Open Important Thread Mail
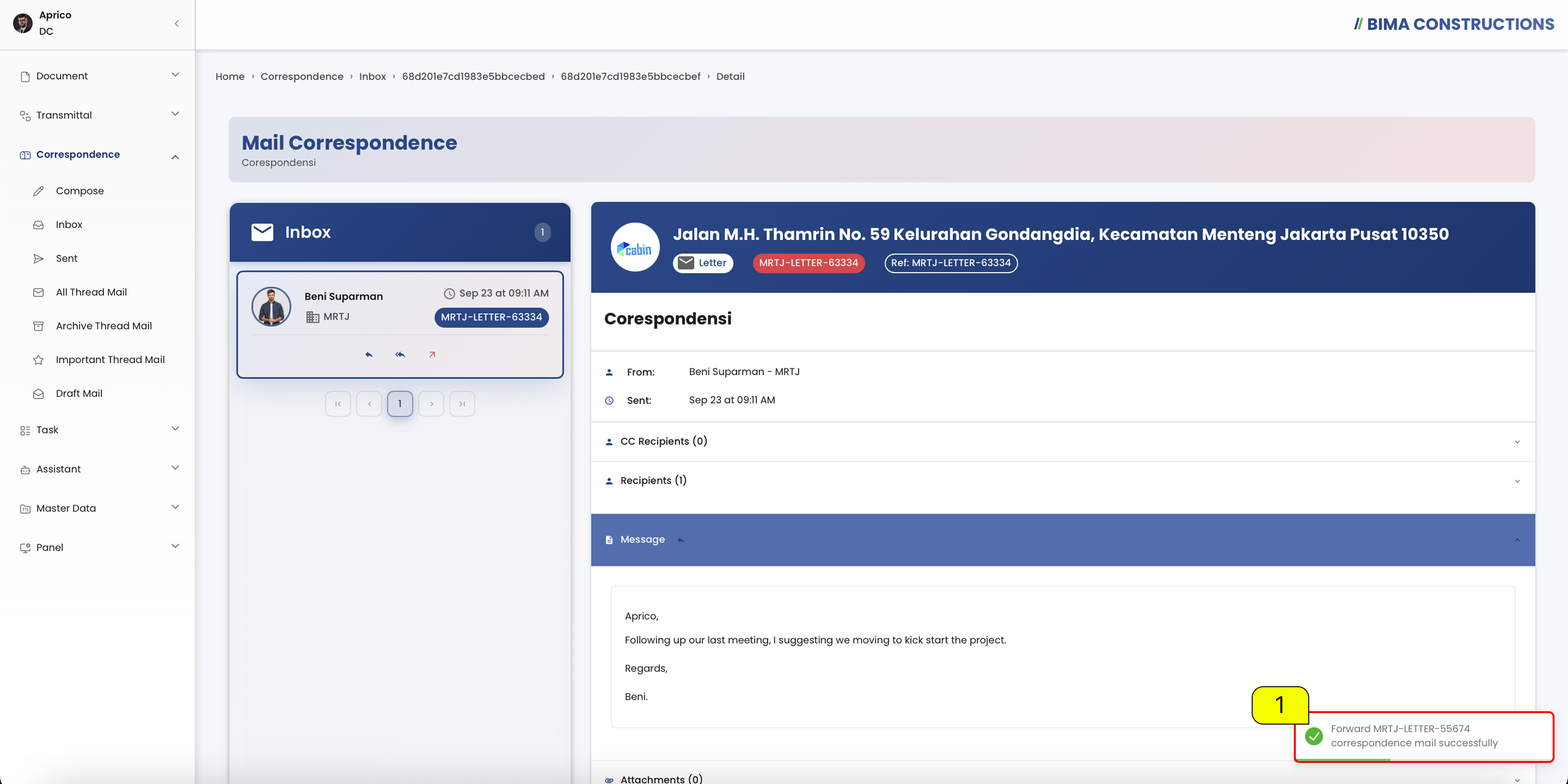1568x784 pixels. click(x=110, y=360)
